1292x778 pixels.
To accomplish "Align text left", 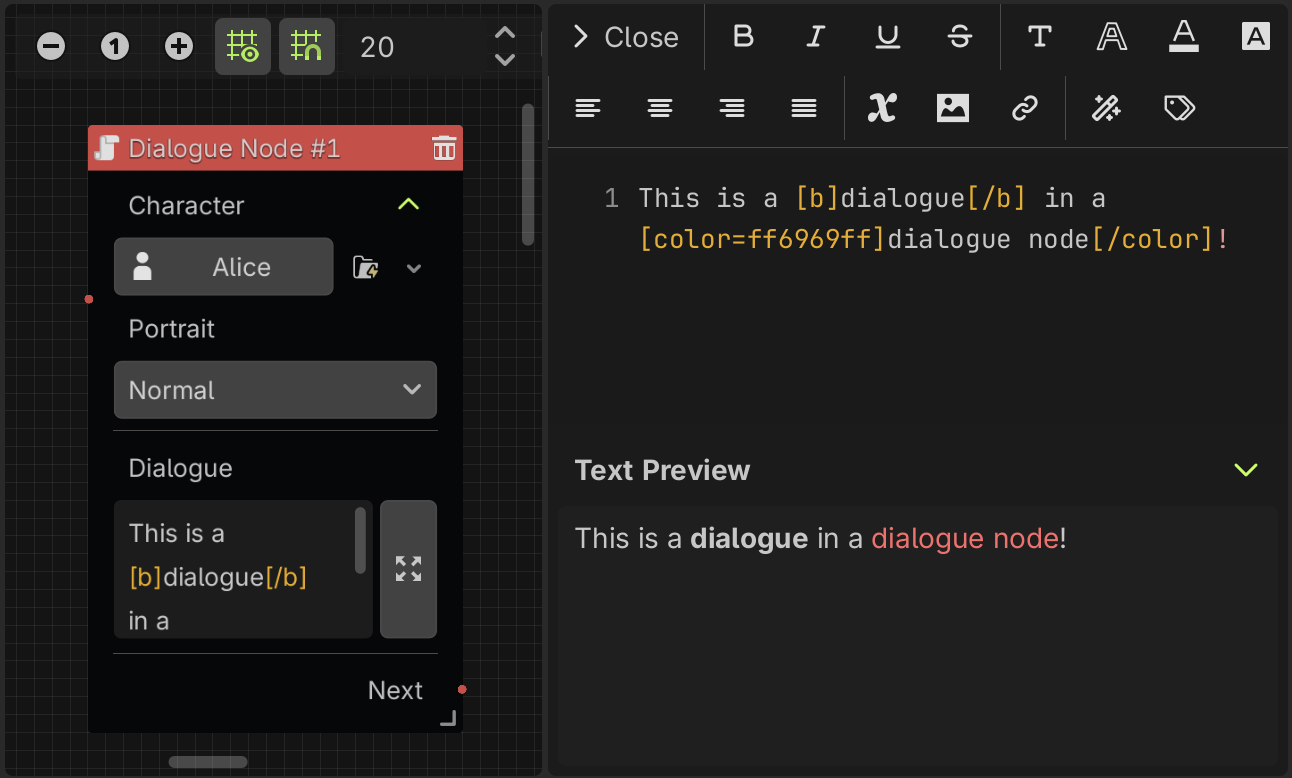I will (588, 108).
